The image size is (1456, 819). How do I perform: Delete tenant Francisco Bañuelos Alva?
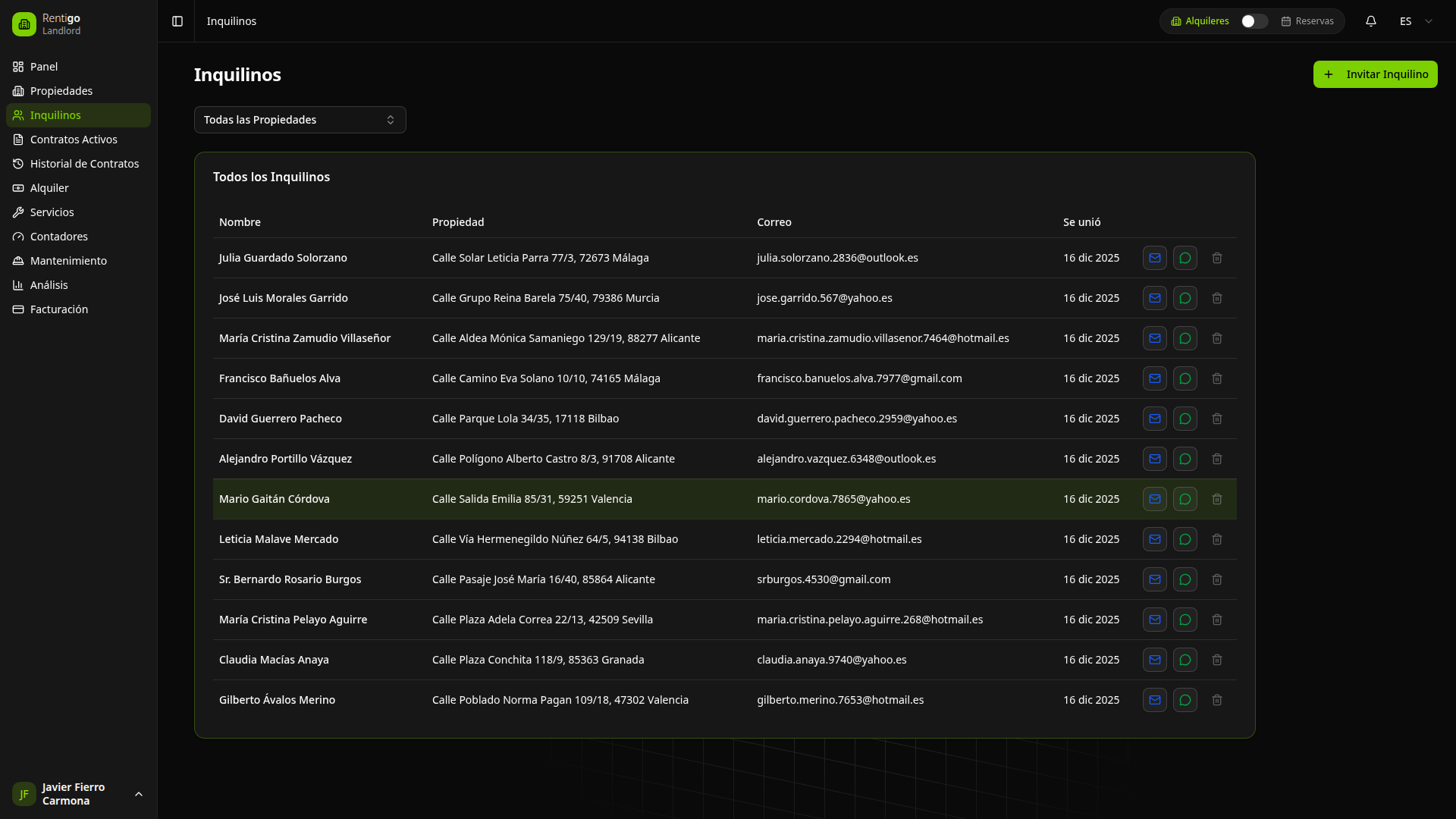click(x=1216, y=378)
